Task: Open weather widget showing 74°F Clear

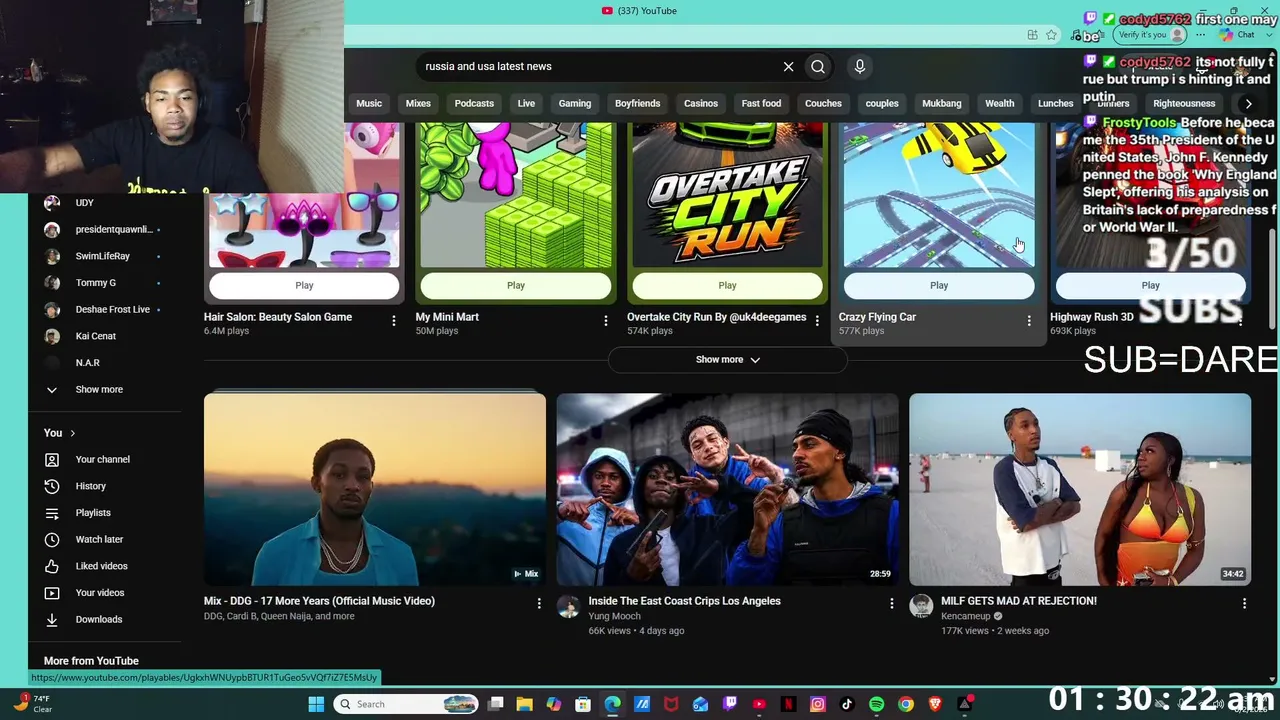Action: pos(32,704)
